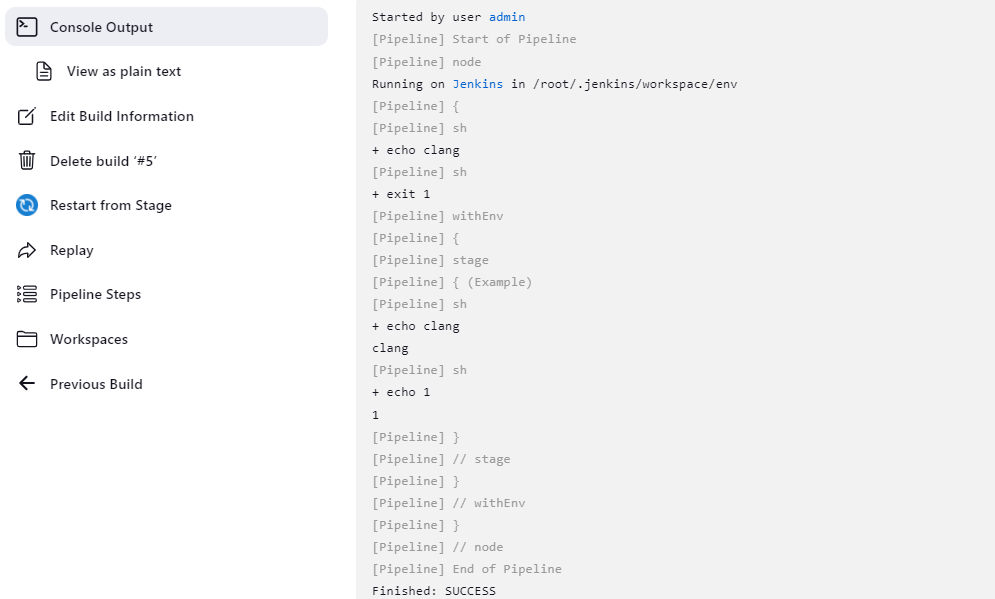Click the Console Output terminal icon

click(27, 27)
